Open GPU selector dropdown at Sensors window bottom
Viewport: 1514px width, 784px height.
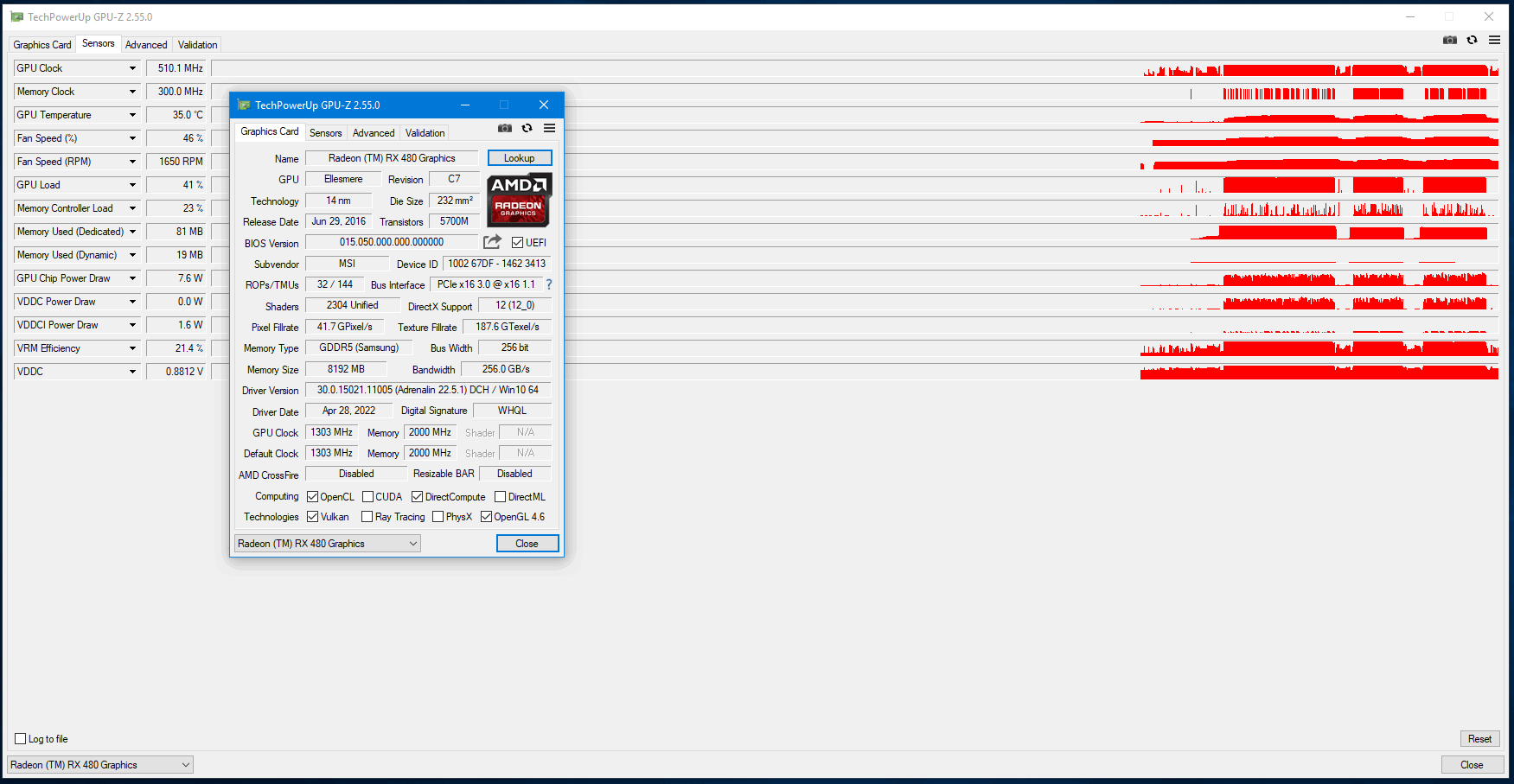(x=100, y=765)
